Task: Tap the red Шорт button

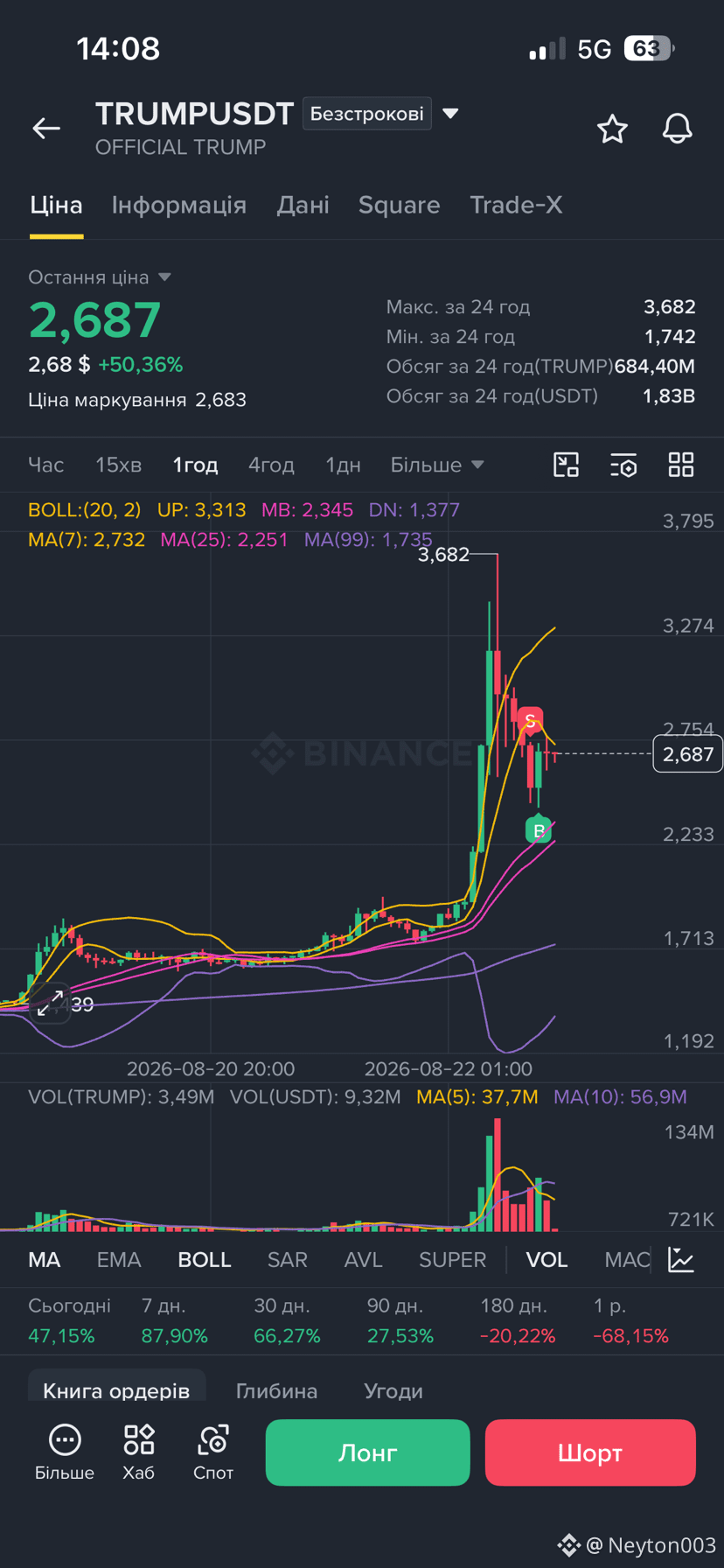Action: (590, 1452)
